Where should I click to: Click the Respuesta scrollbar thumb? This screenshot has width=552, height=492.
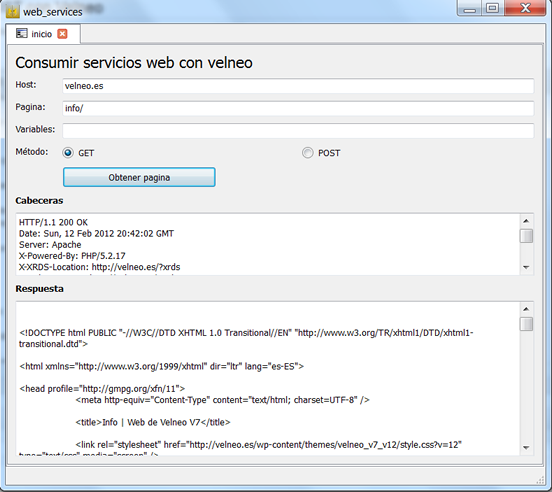click(x=526, y=324)
